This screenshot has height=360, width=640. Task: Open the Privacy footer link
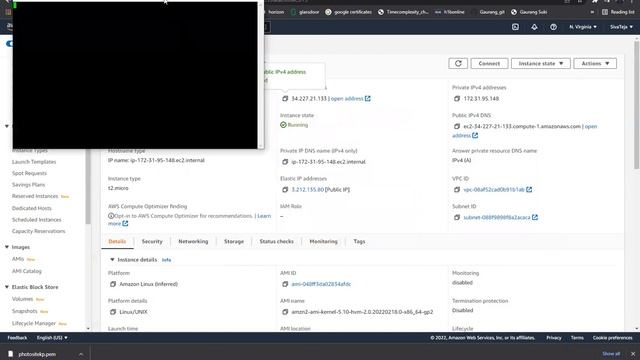click(554, 338)
